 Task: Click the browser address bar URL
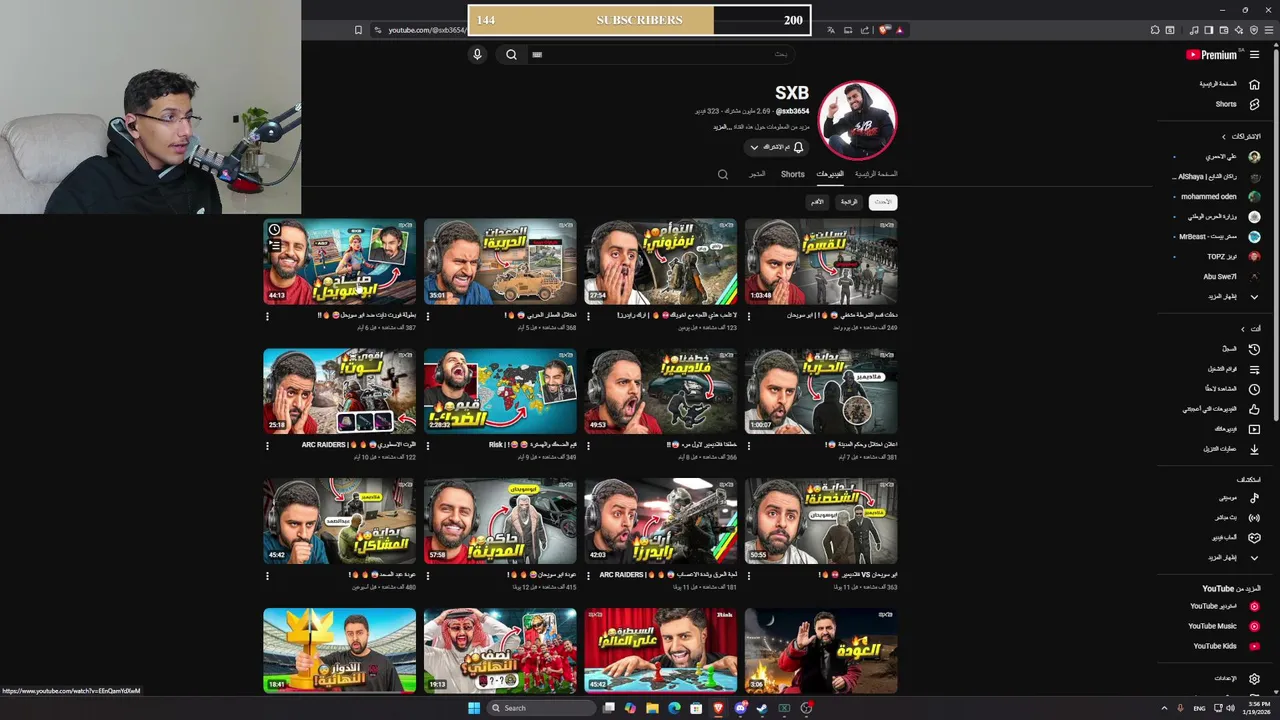tap(426, 30)
